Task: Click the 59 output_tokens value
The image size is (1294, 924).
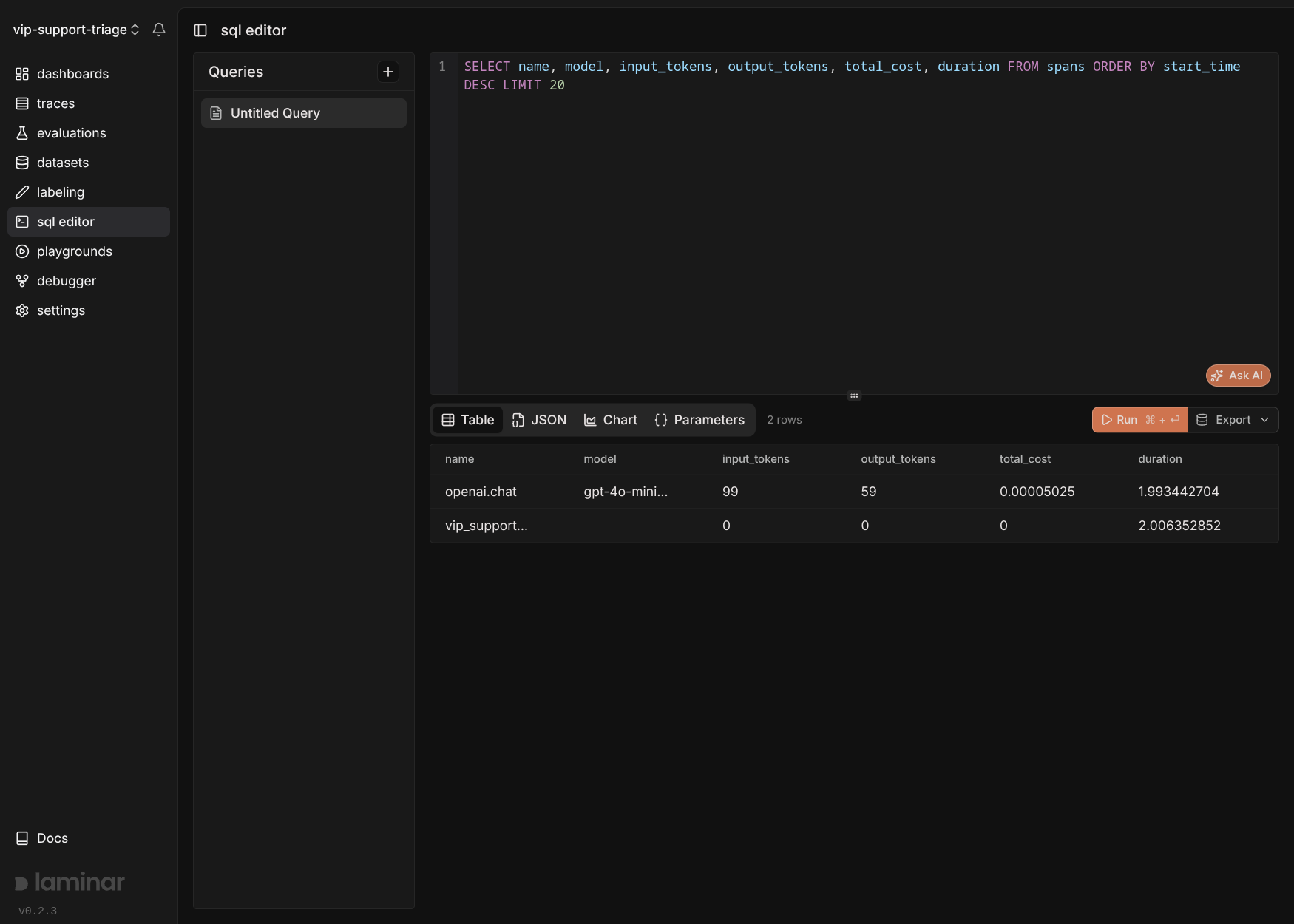Action: [x=869, y=492]
